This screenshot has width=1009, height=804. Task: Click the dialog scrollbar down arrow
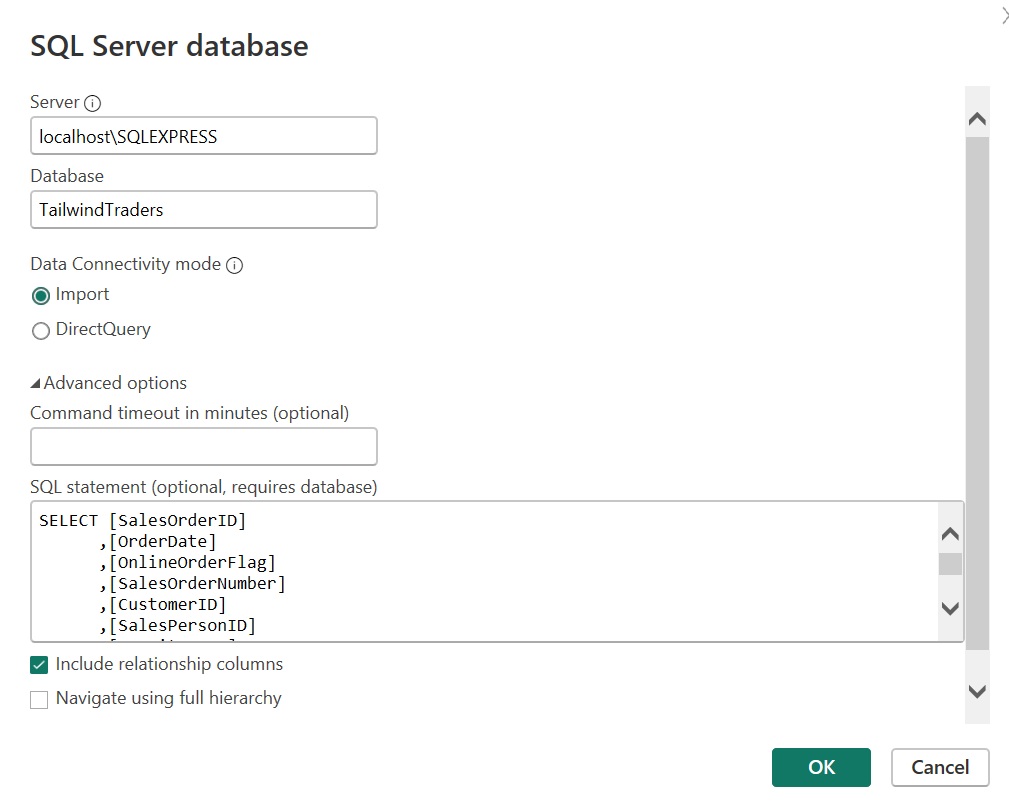(x=977, y=692)
